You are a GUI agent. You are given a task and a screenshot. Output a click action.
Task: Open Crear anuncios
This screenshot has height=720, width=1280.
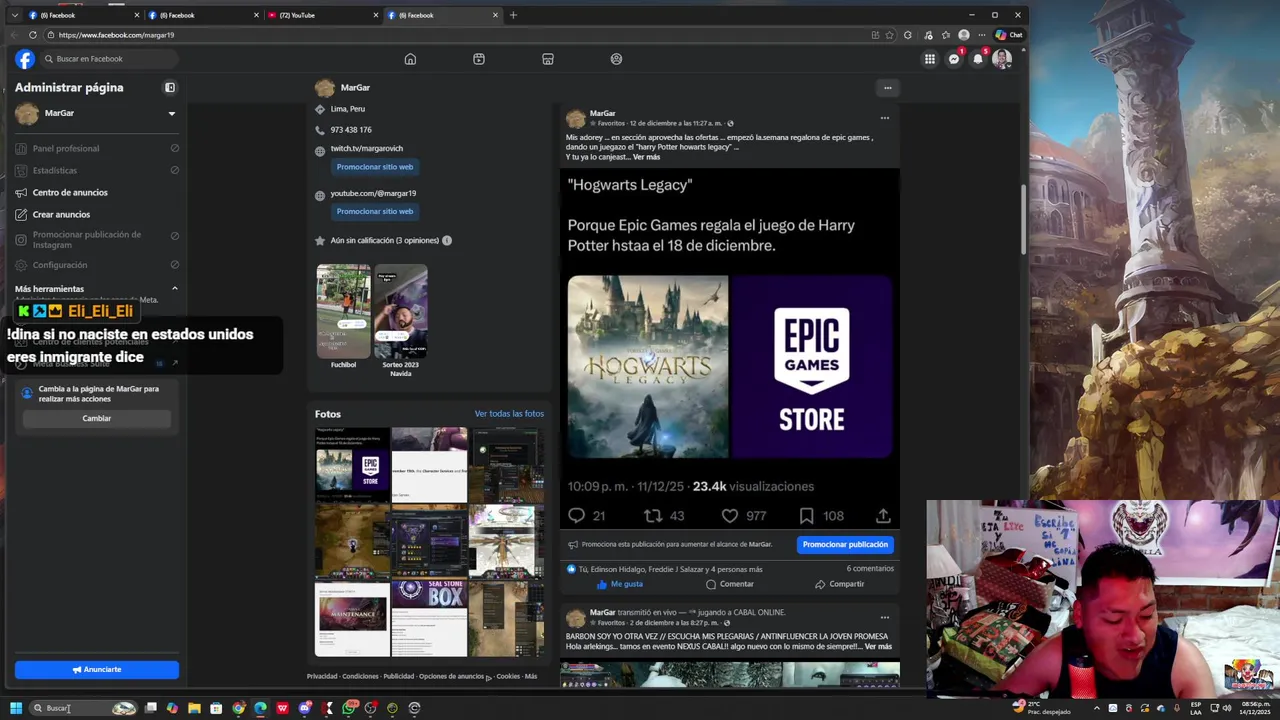click(61, 215)
